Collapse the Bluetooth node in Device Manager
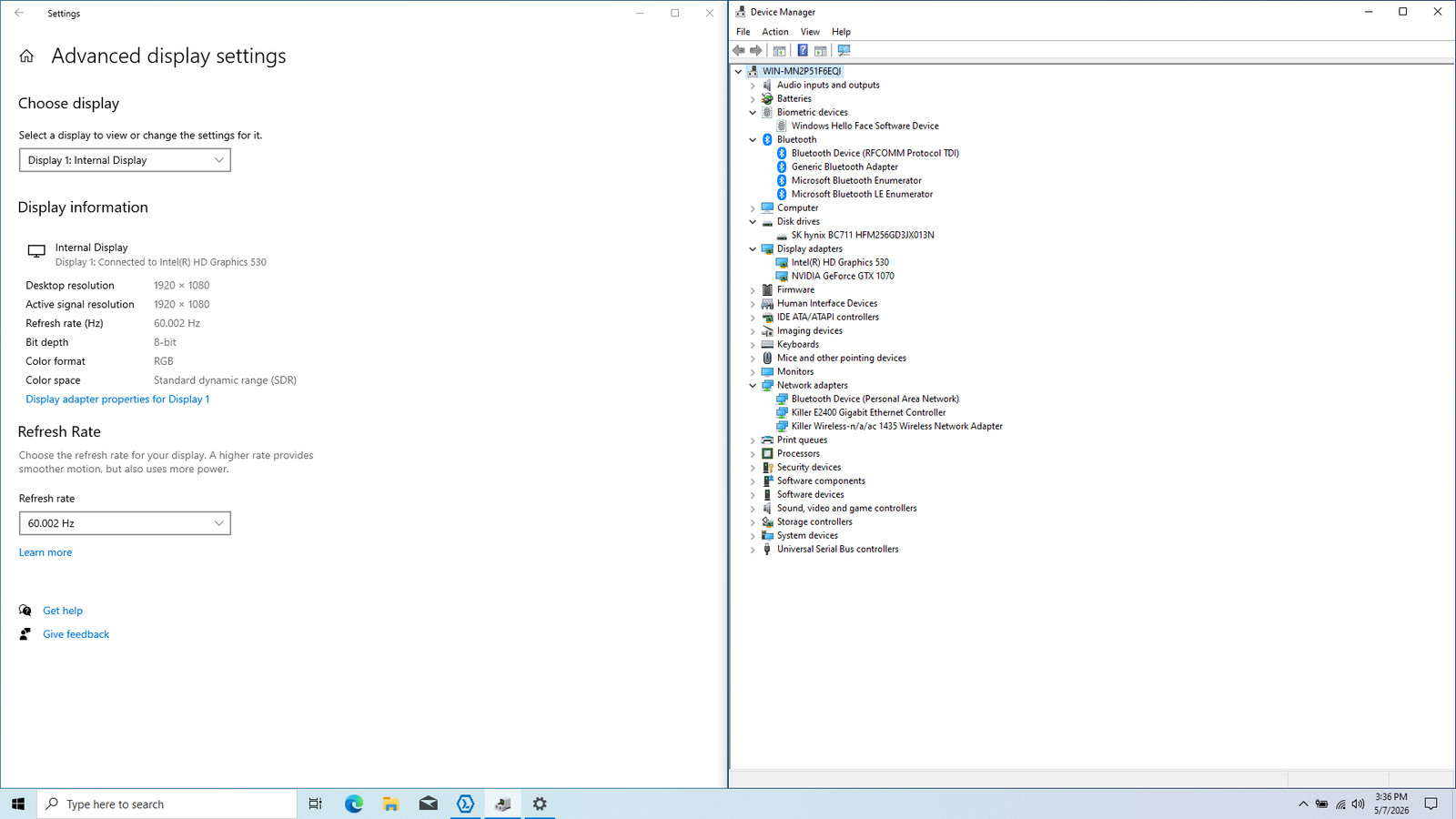This screenshot has height=819, width=1456. click(753, 140)
